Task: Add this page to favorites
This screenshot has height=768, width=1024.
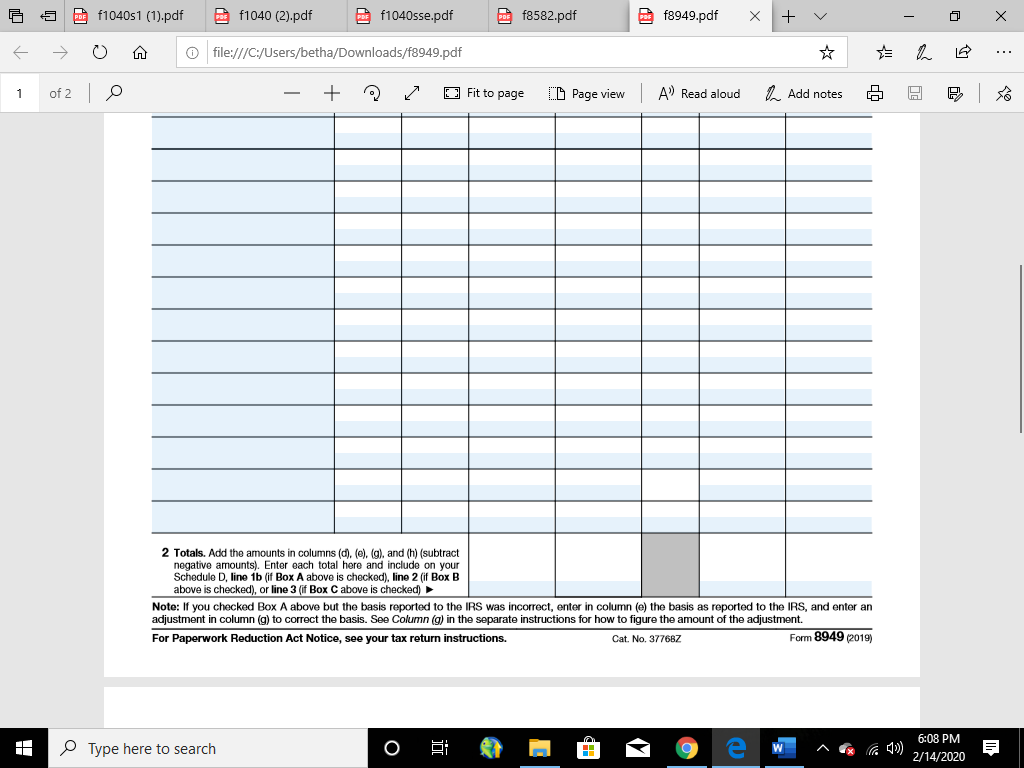Action: click(827, 52)
